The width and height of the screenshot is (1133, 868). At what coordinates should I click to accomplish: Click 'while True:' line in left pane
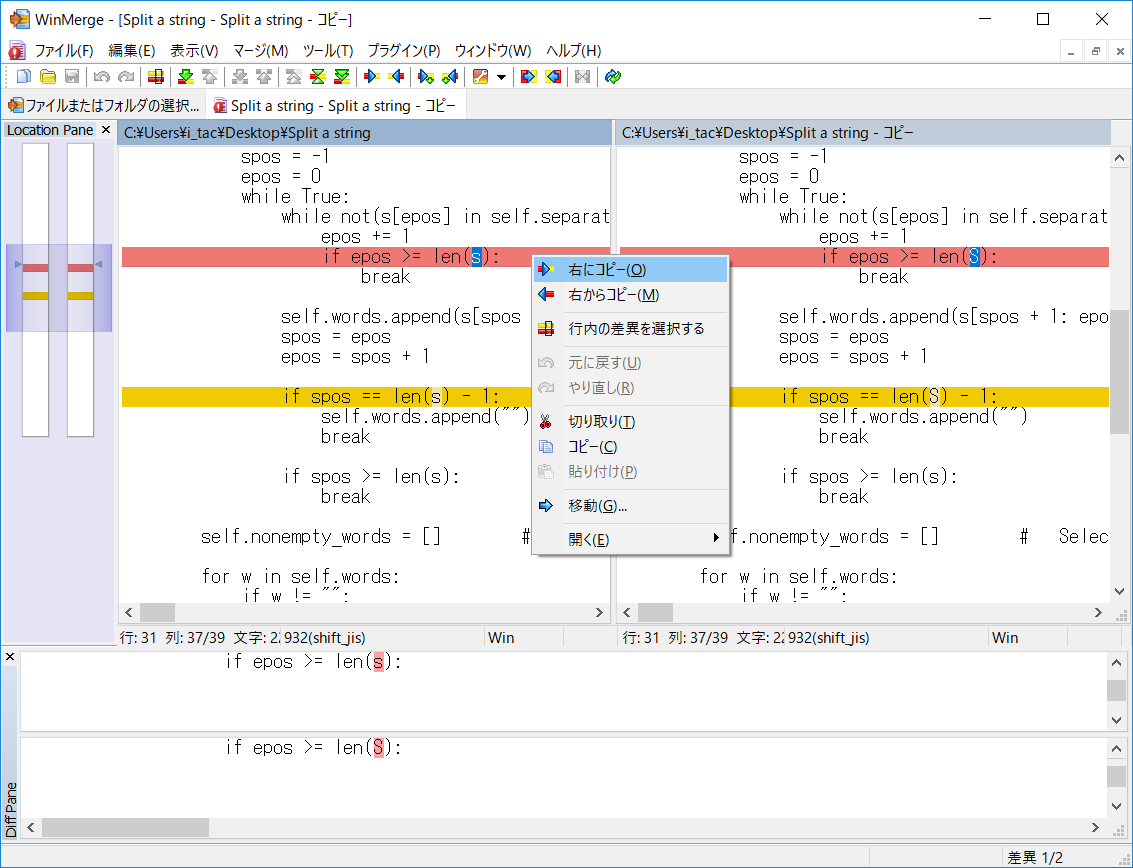click(x=296, y=197)
